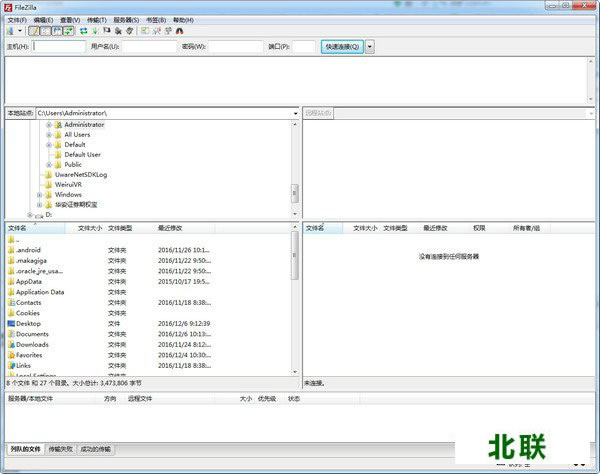Select the Cookies entry
Image resolution: width=600 pixels, height=474 pixels.
click(28, 313)
